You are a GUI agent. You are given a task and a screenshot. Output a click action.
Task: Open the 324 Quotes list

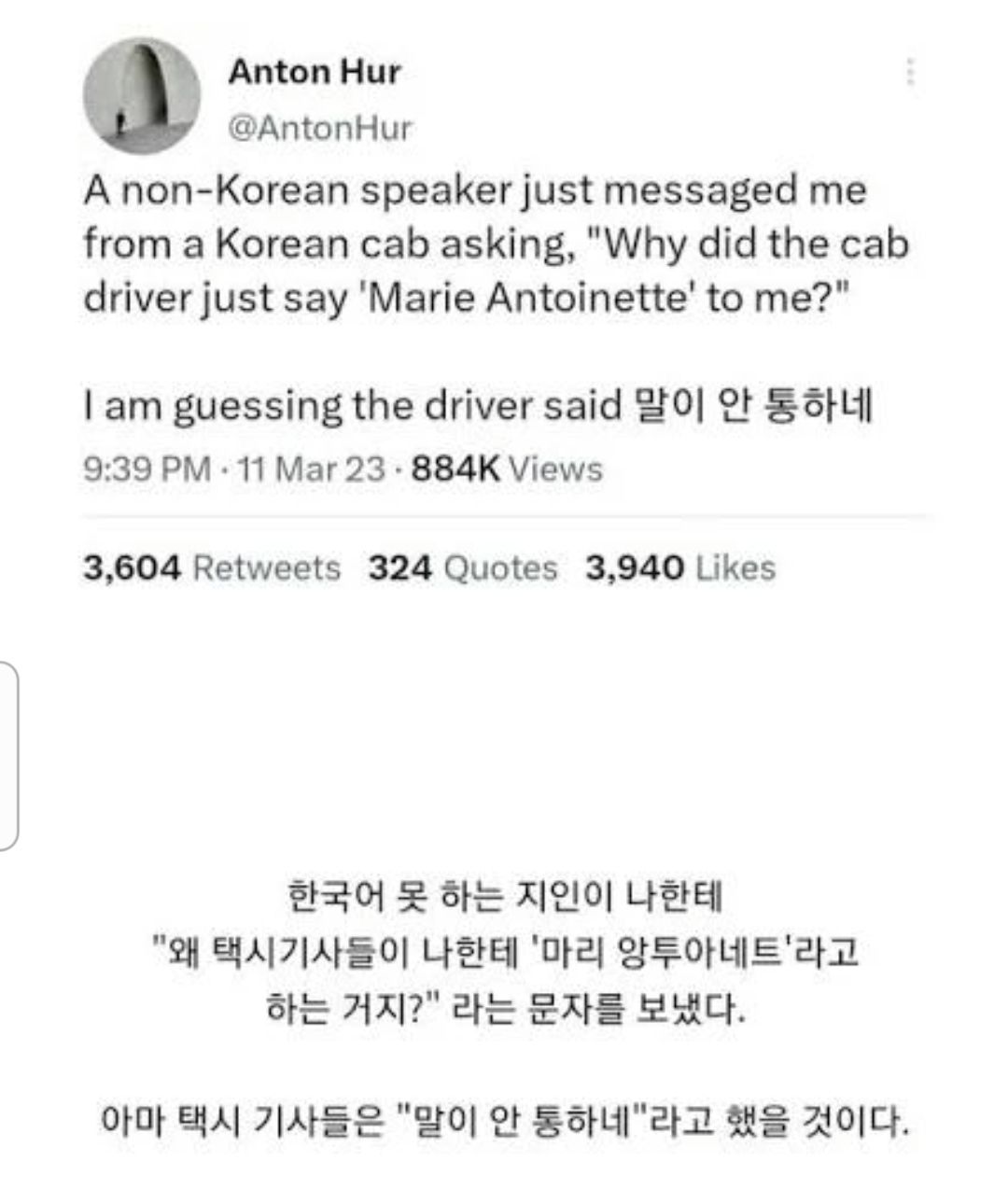click(x=462, y=567)
